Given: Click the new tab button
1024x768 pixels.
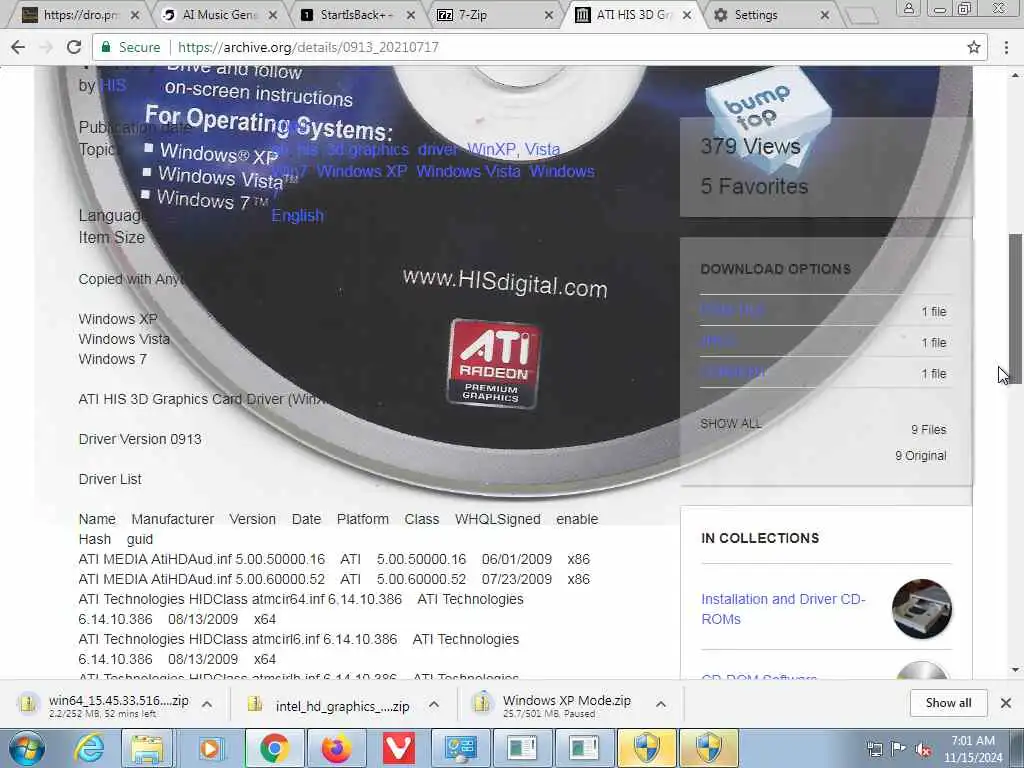Looking at the screenshot, I should tap(862, 16).
